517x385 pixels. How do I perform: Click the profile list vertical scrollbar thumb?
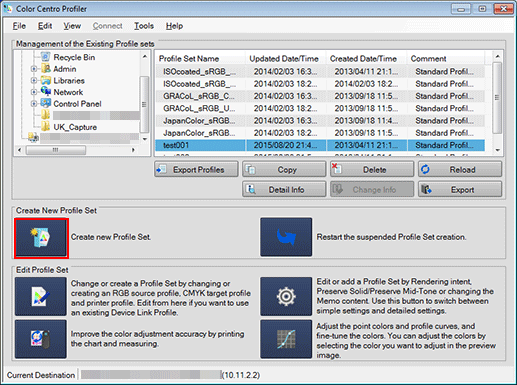(497, 97)
